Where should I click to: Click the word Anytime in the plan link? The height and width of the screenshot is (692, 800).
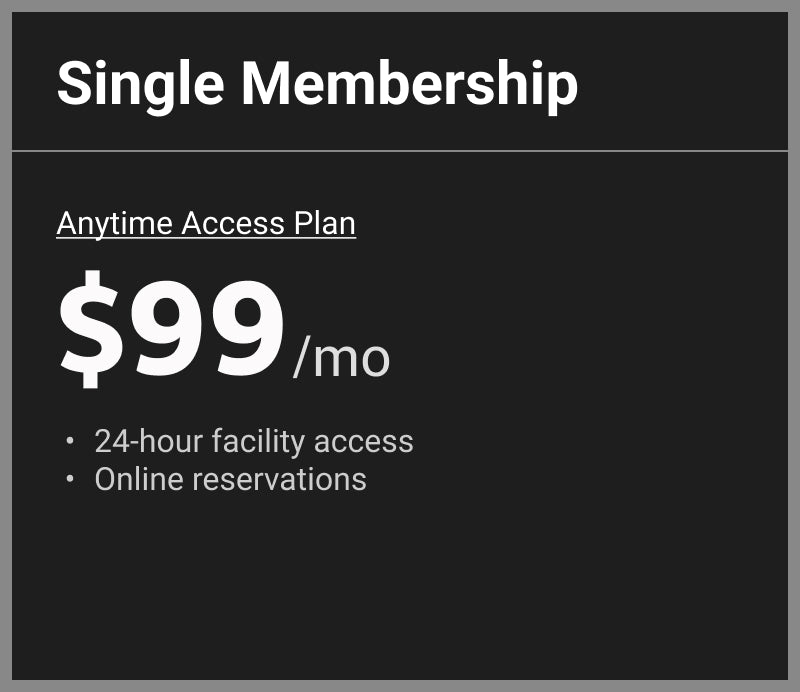[115, 224]
